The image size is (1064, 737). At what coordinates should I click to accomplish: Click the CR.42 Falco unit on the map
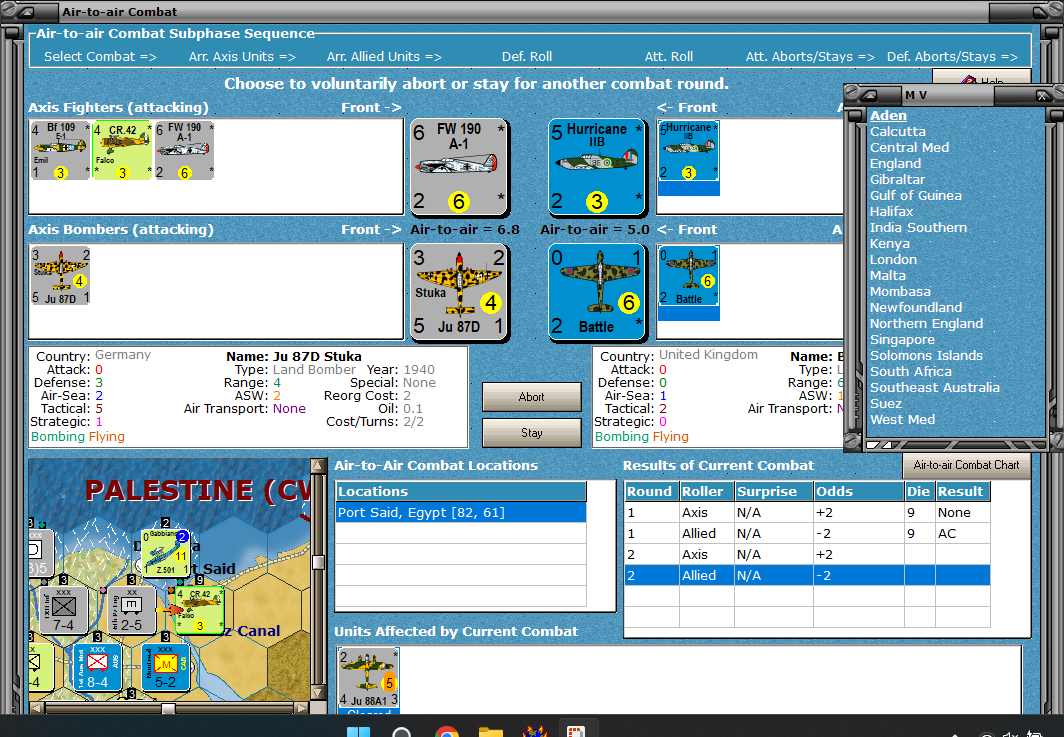pyautogui.click(x=200, y=611)
